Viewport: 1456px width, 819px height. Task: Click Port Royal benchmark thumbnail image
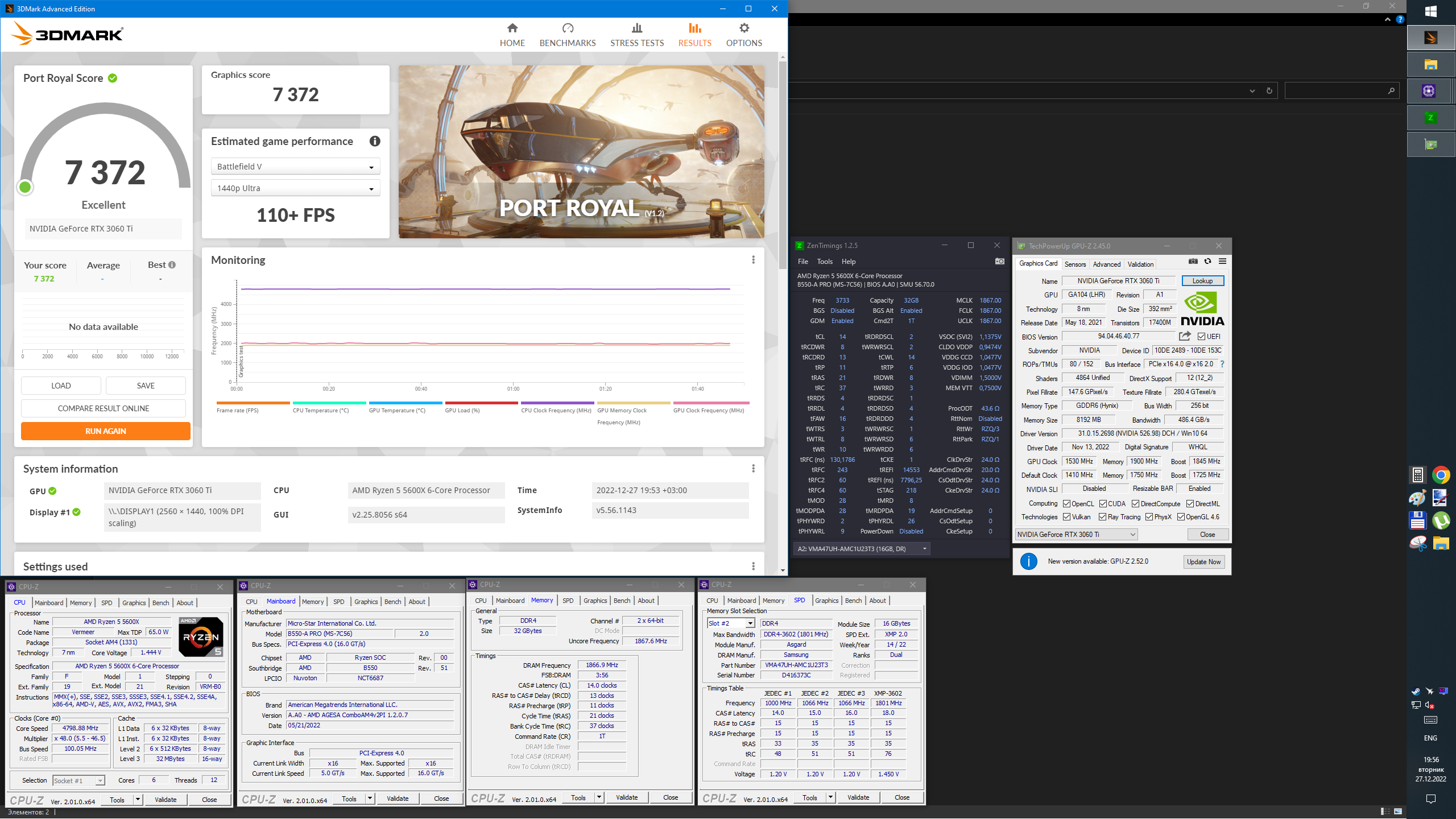click(x=581, y=152)
